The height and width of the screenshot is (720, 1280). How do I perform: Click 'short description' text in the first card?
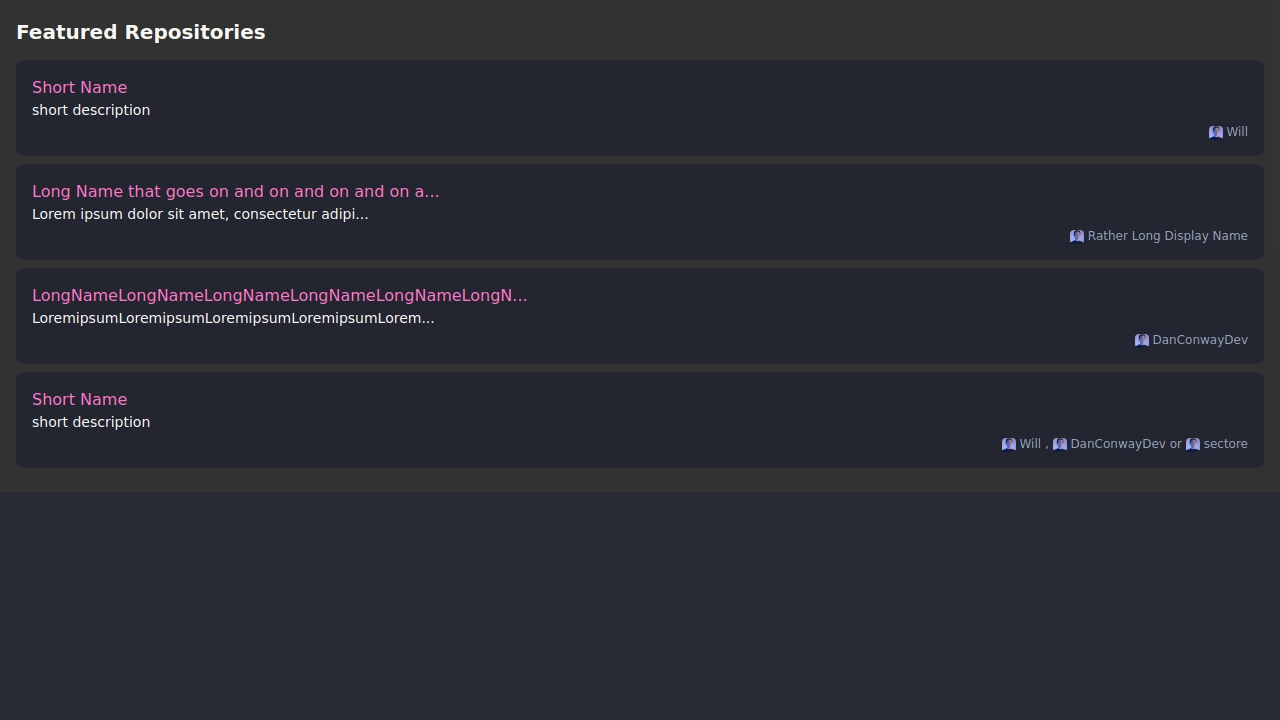91,110
